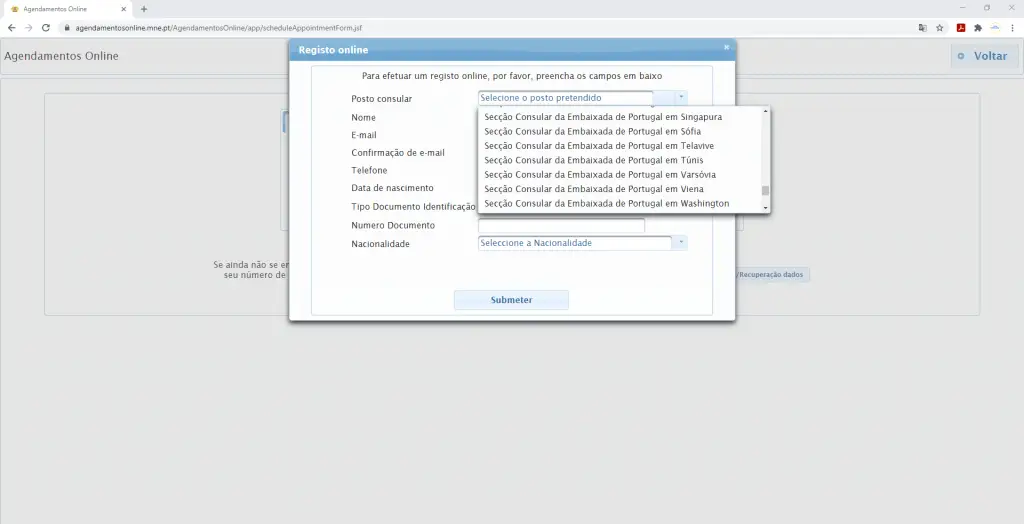Open the browser Extensions puzzle icon
1024x524 pixels.
(978, 28)
